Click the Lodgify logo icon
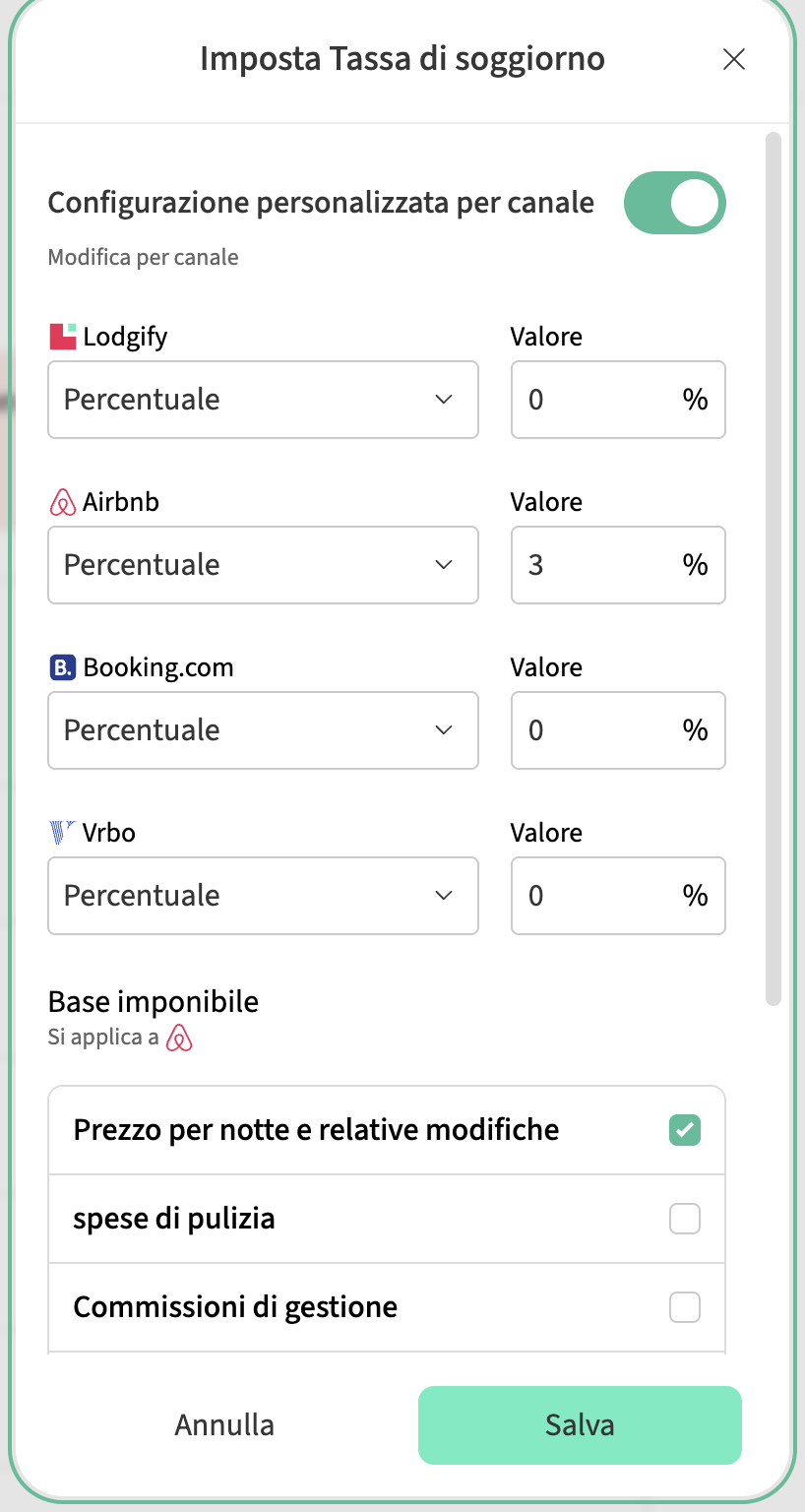 pyautogui.click(x=62, y=337)
